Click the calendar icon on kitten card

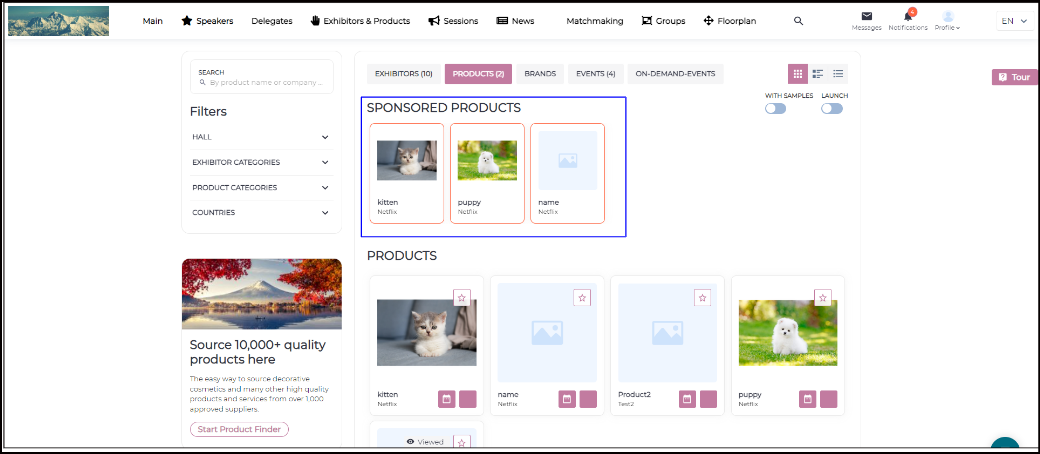click(x=446, y=399)
